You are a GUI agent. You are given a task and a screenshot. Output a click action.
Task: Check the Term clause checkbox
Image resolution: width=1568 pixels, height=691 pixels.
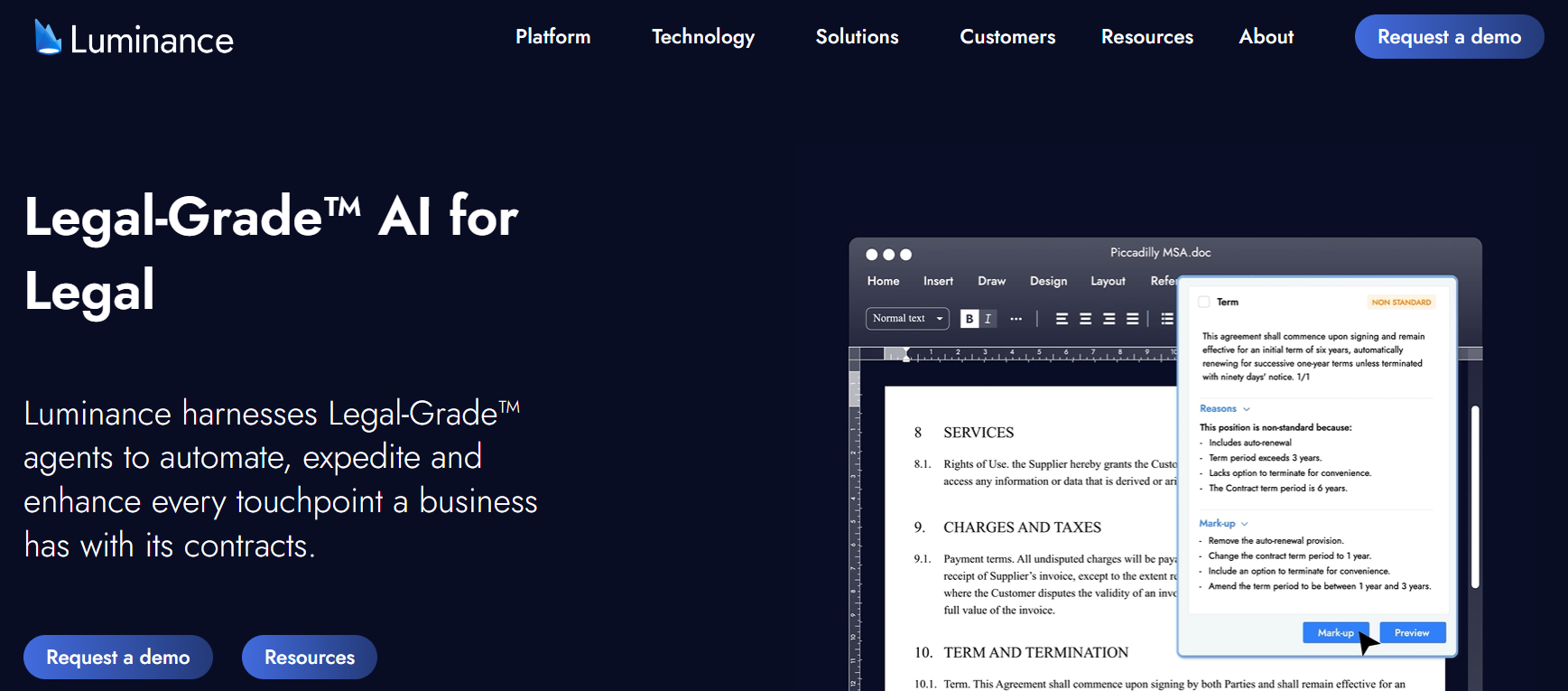pyautogui.click(x=1203, y=303)
